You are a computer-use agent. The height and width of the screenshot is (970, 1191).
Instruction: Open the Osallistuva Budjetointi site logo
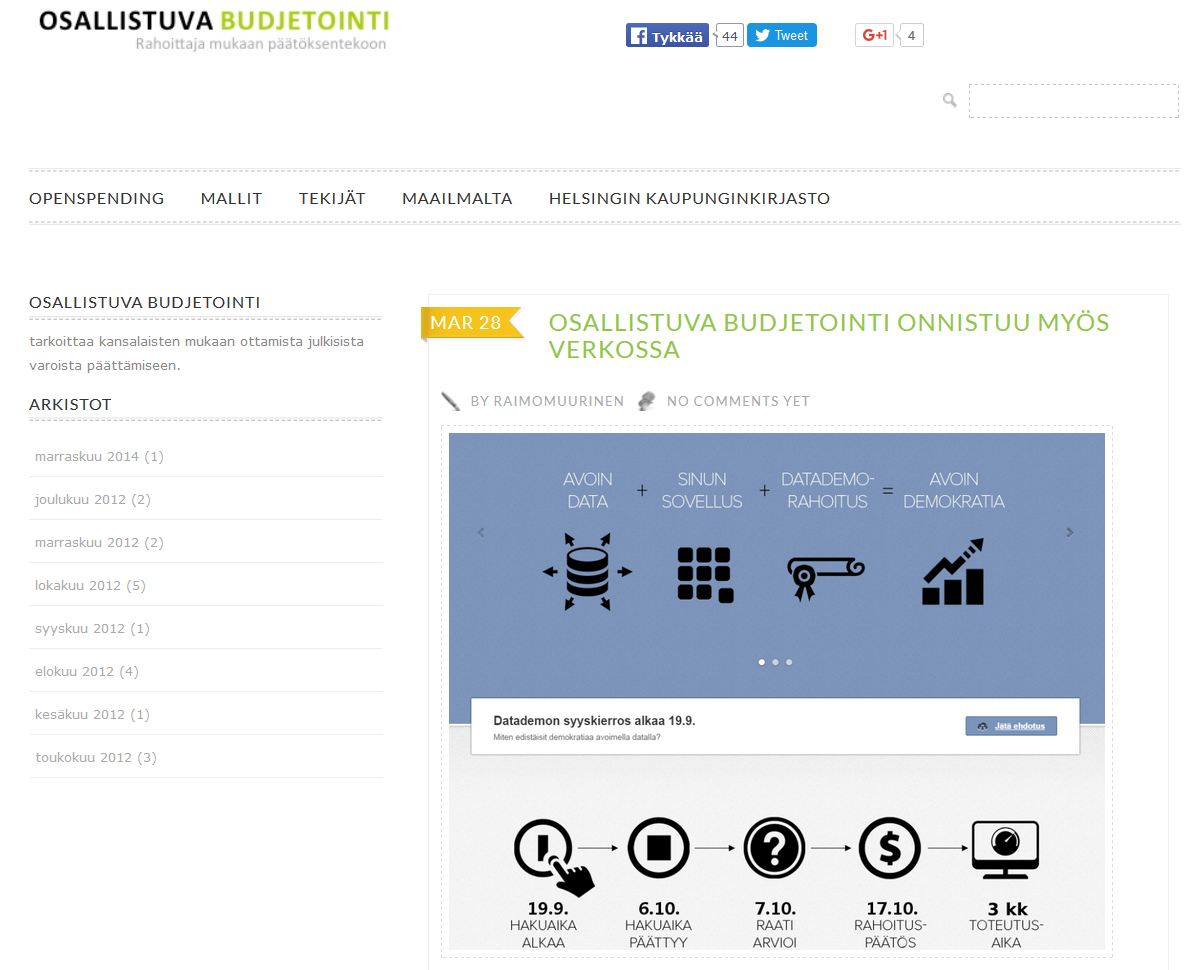tap(213, 30)
